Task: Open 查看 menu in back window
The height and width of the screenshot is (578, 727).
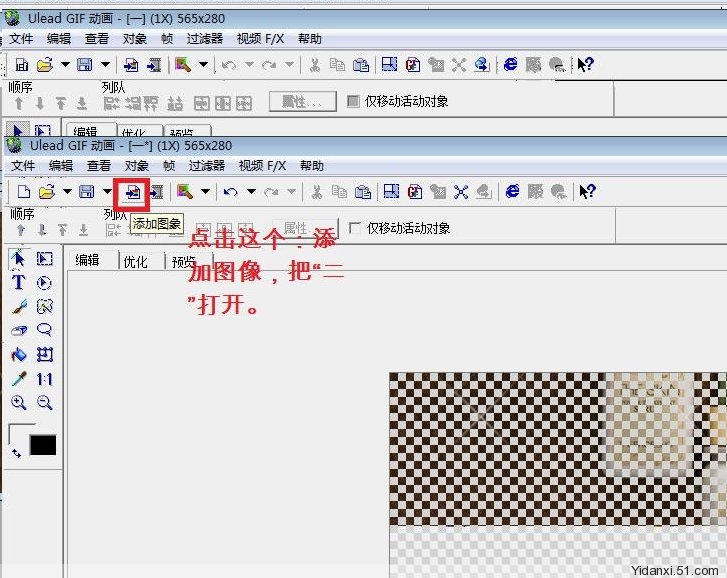Action: tap(97, 39)
